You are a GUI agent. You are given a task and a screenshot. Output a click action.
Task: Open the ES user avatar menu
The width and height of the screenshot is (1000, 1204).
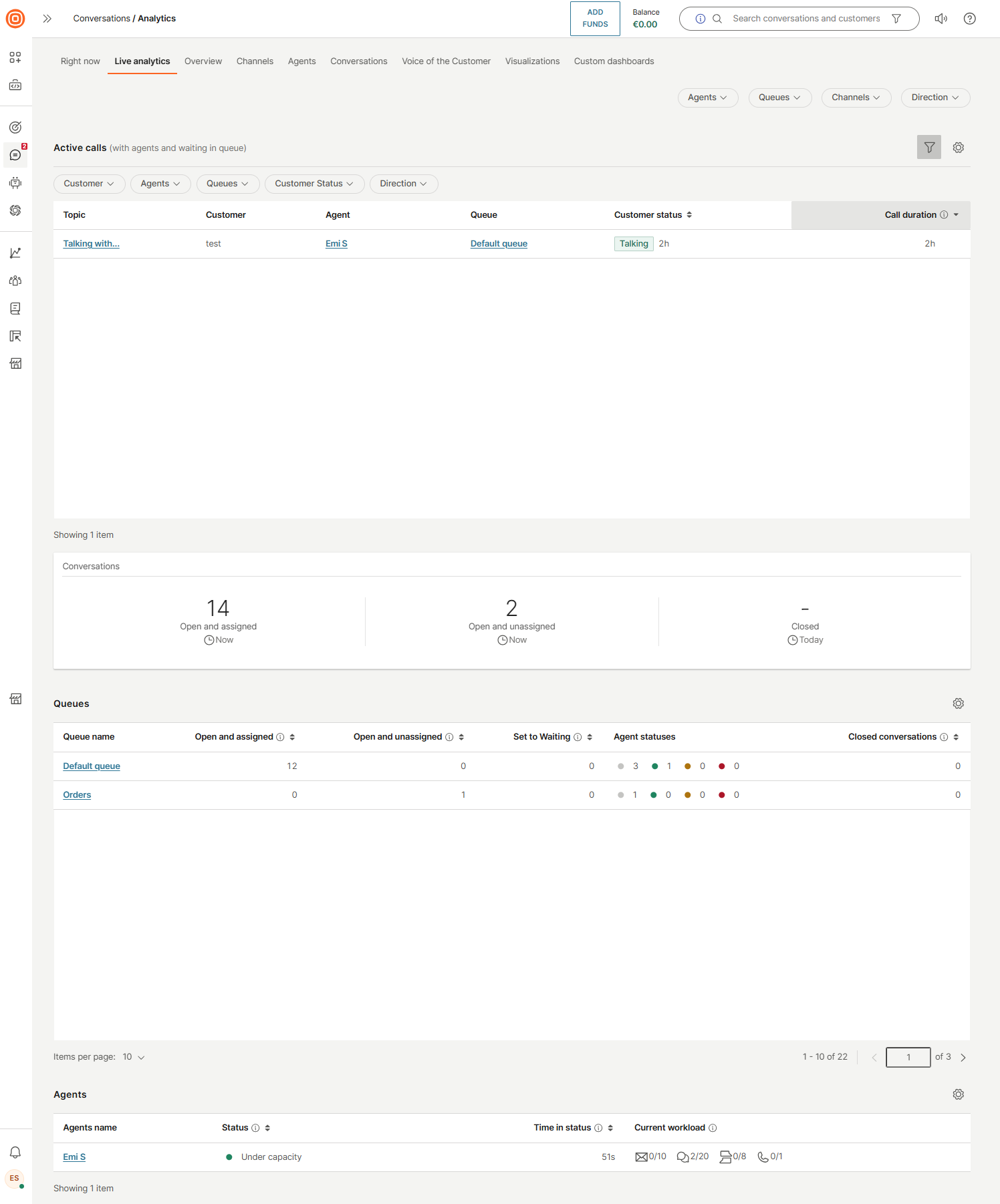15,1179
